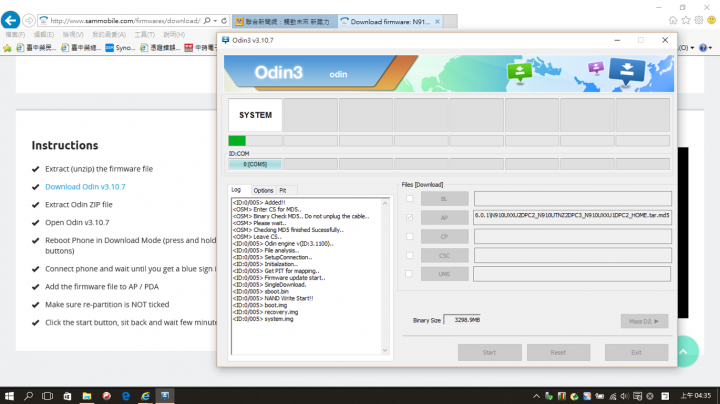Open the Store icon on the taskbar
The height and width of the screenshot is (404, 720).
(67, 396)
